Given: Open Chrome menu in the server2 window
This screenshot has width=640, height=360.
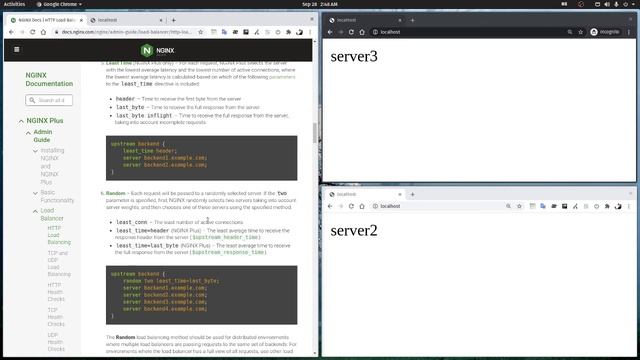Looking at the screenshot, I should pos(629,206).
